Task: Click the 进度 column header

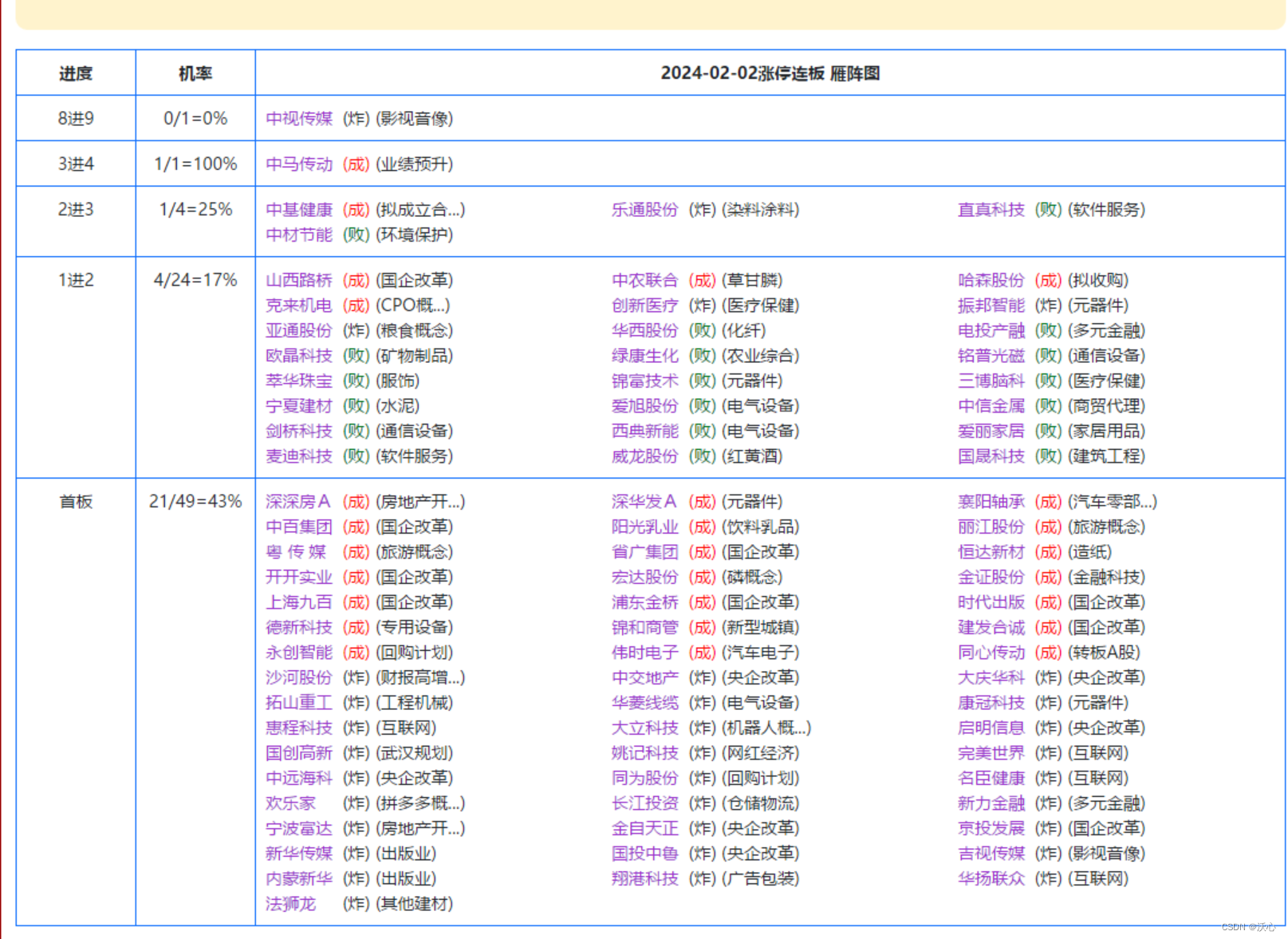Action: coord(76,73)
